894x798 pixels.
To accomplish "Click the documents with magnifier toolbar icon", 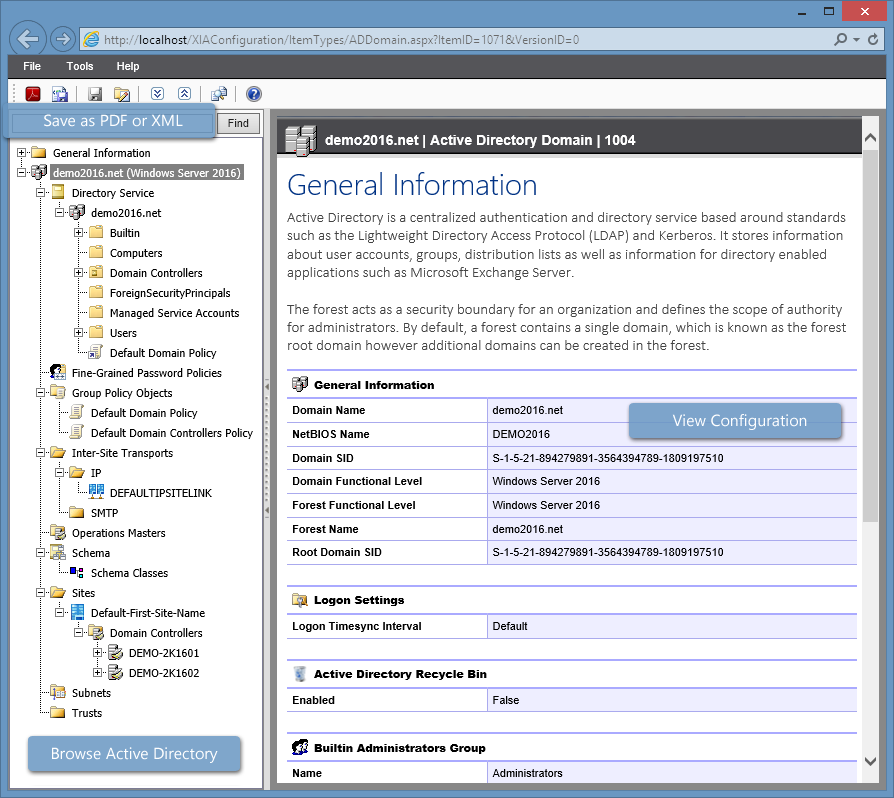I will click(219, 94).
